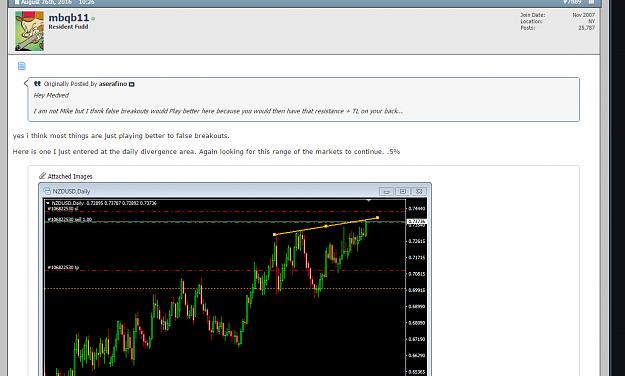The image size is (625, 376).
Task: Open post number link #7889
Action: tap(572, 2)
